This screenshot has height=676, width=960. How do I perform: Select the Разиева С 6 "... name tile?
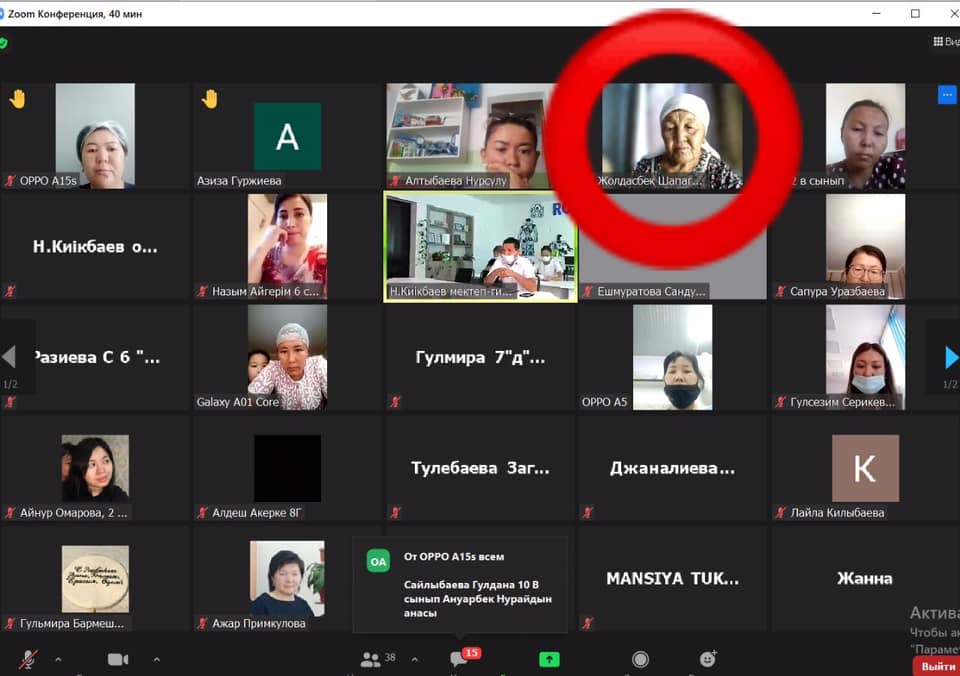click(95, 358)
